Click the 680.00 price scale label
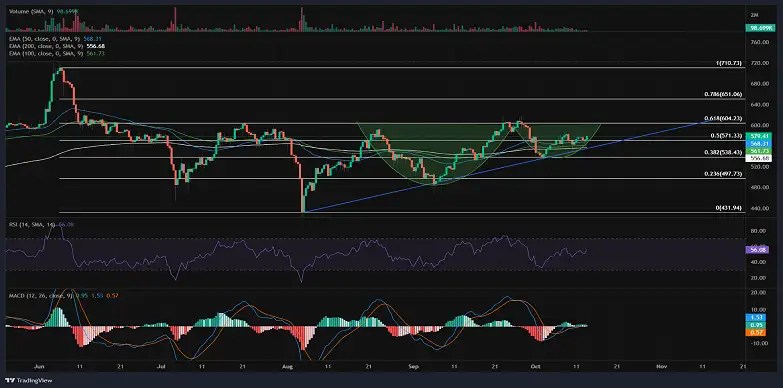This screenshot has width=783, height=388. coord(759,84)
